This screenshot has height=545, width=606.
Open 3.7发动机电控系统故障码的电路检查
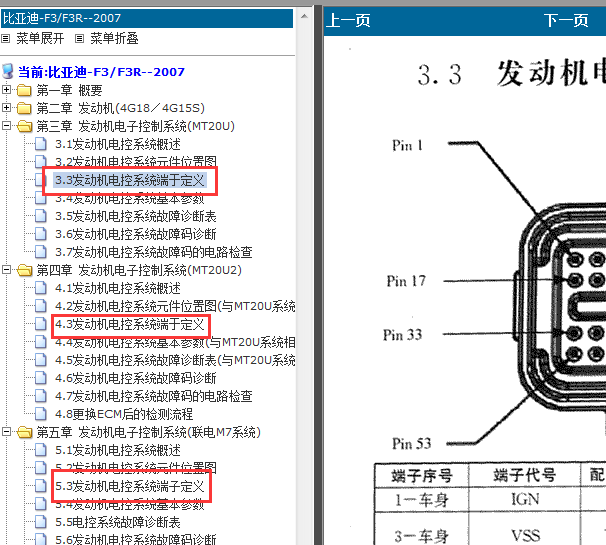pyautogui.click(x=154, y=252)
